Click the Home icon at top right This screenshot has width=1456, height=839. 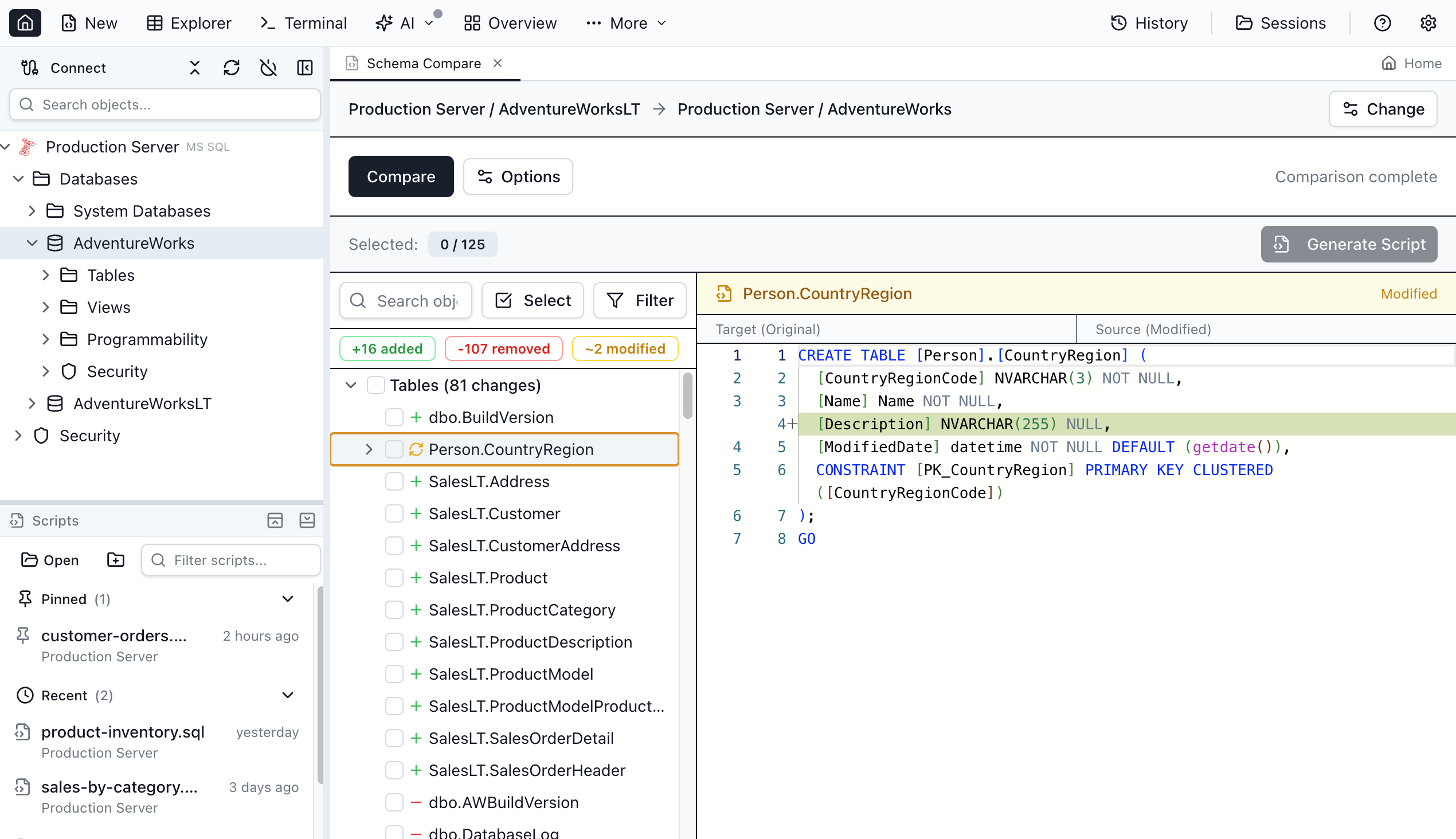tap(1389, 63)
